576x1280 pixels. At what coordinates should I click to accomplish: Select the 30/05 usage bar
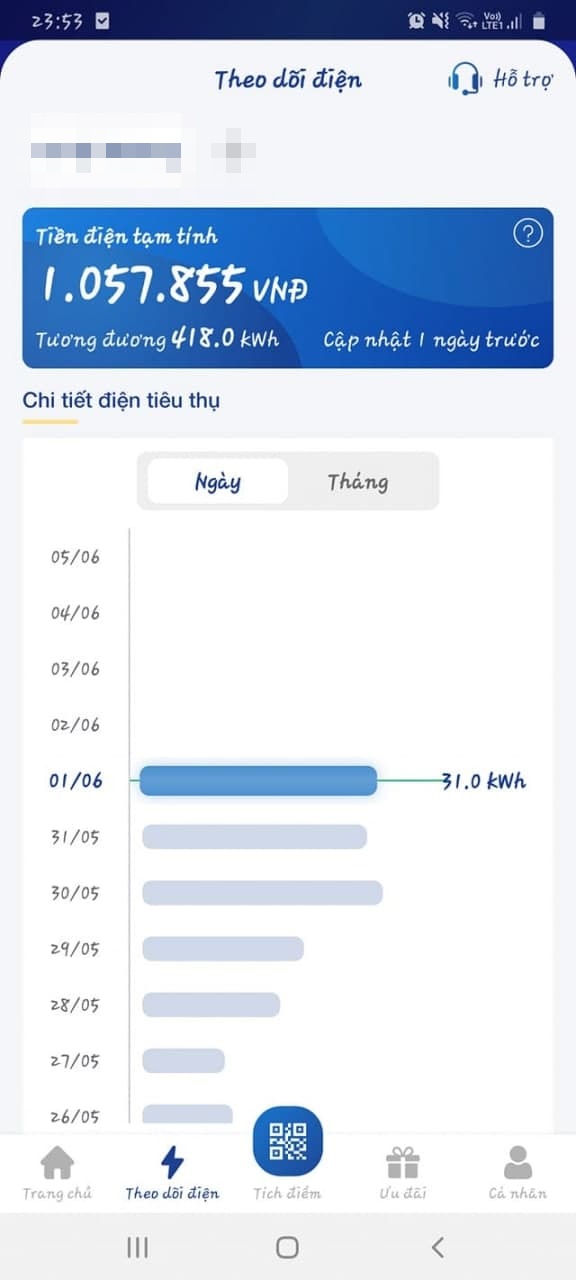[x=262, y=893]
